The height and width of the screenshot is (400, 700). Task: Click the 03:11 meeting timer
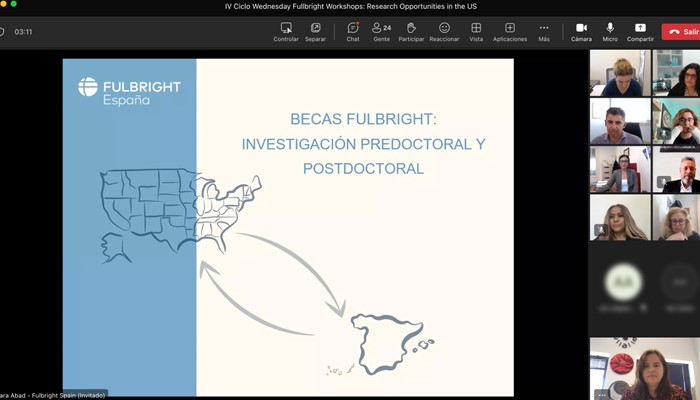tap(23, 32)
